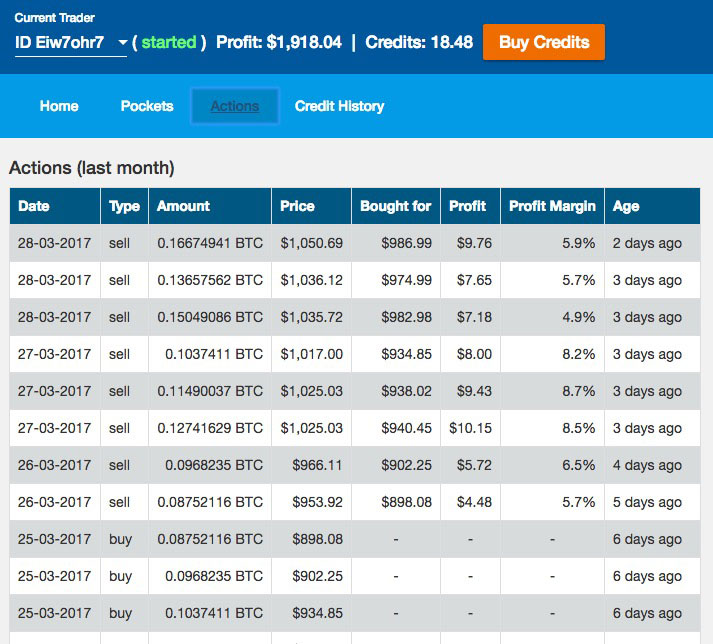Select amount 0.16674941 BTC cell
The image size is (713, 644).
(x=210, y=243)
